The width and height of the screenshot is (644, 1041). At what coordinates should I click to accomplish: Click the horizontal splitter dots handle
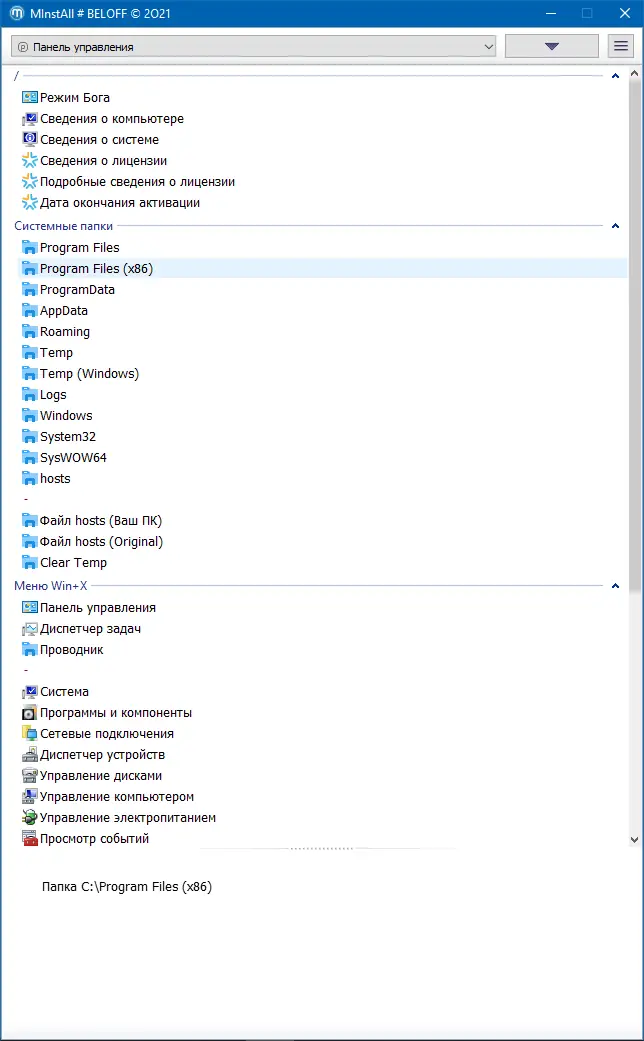pyautogui.click(x=322, y=848)
